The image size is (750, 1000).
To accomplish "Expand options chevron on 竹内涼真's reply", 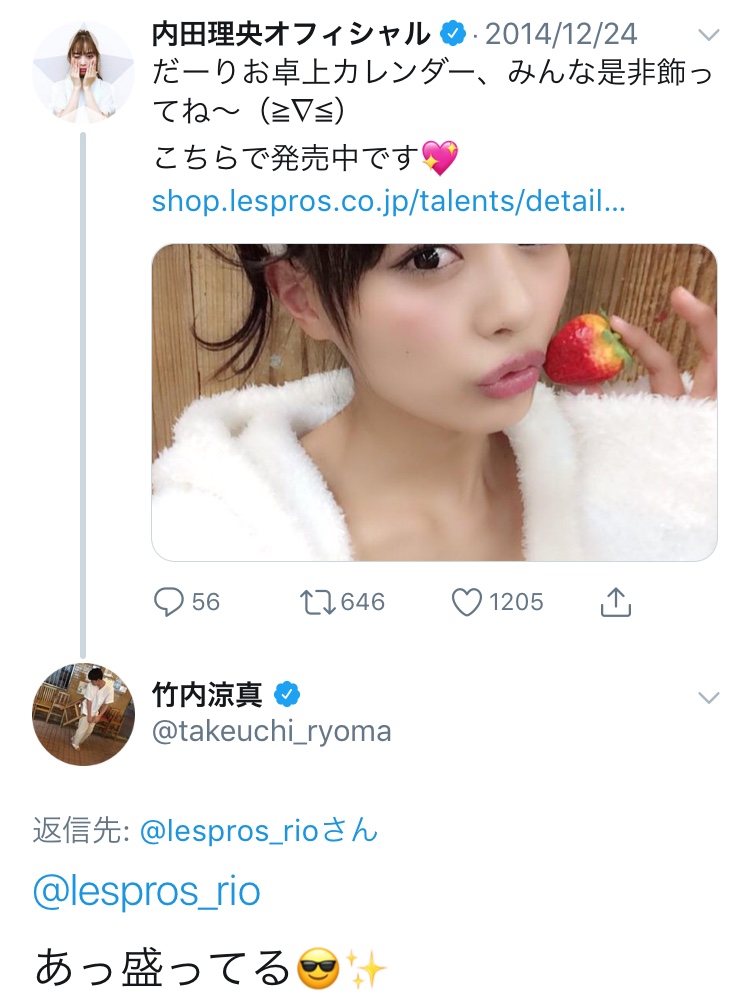I will [708, 697].
